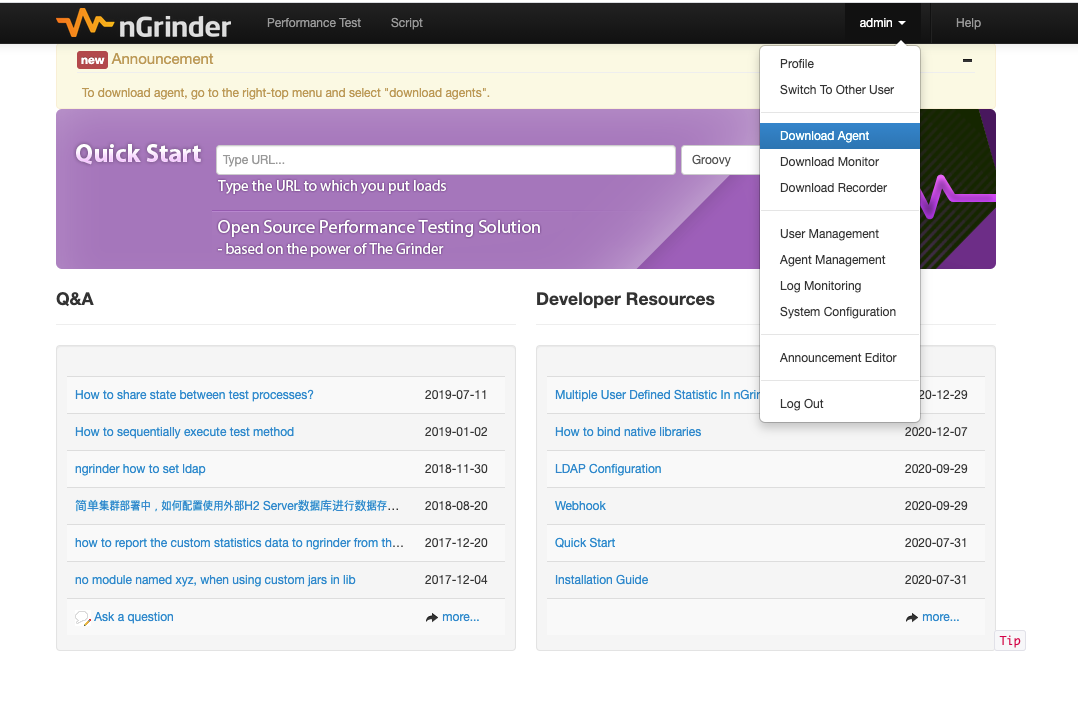This screenshot has width=1078, height=703.
Task: Click the Developer Resources heading
Action: click(x=625, y=300)
